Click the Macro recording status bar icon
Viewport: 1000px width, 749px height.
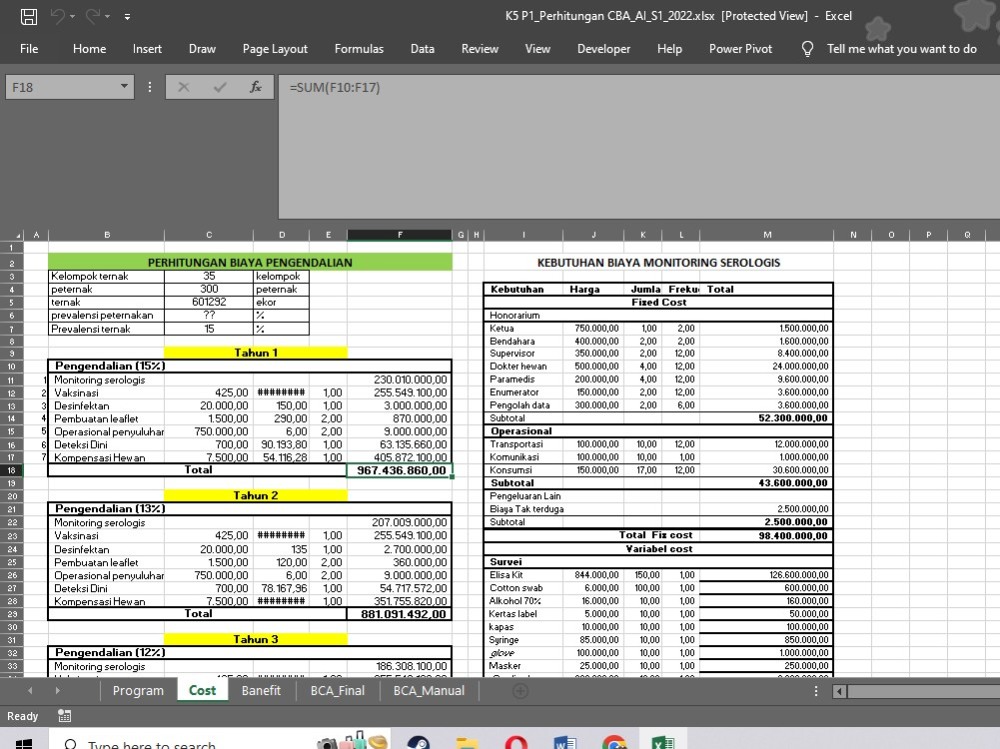[64, 716]
